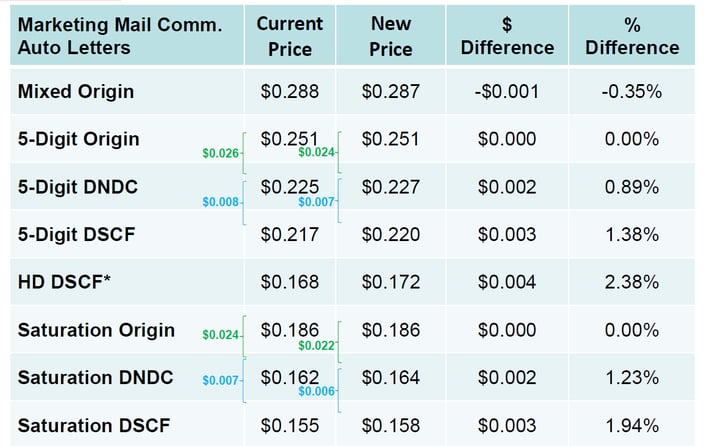Click the blue $0.008 bracket label
The height and width of the screenshot is (446, 704).
coord(220,202)
